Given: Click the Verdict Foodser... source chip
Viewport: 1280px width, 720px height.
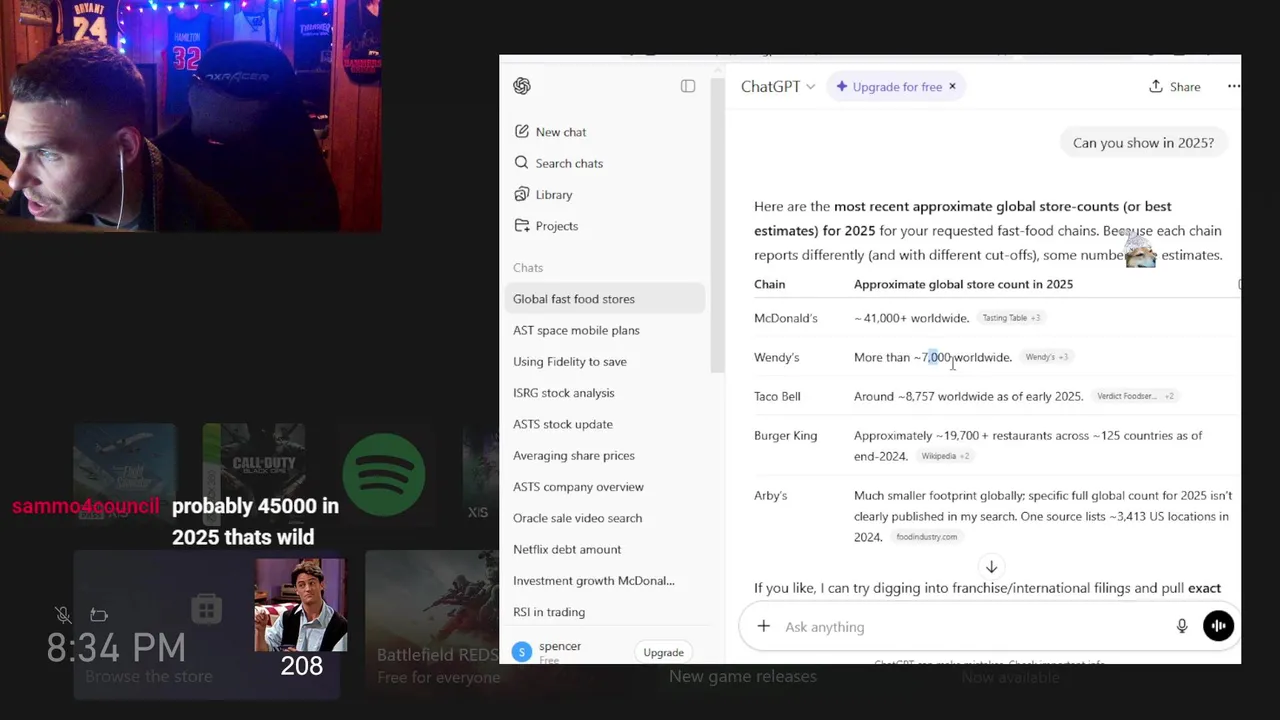Looking at the screenshot, I should click(1135, 396).
